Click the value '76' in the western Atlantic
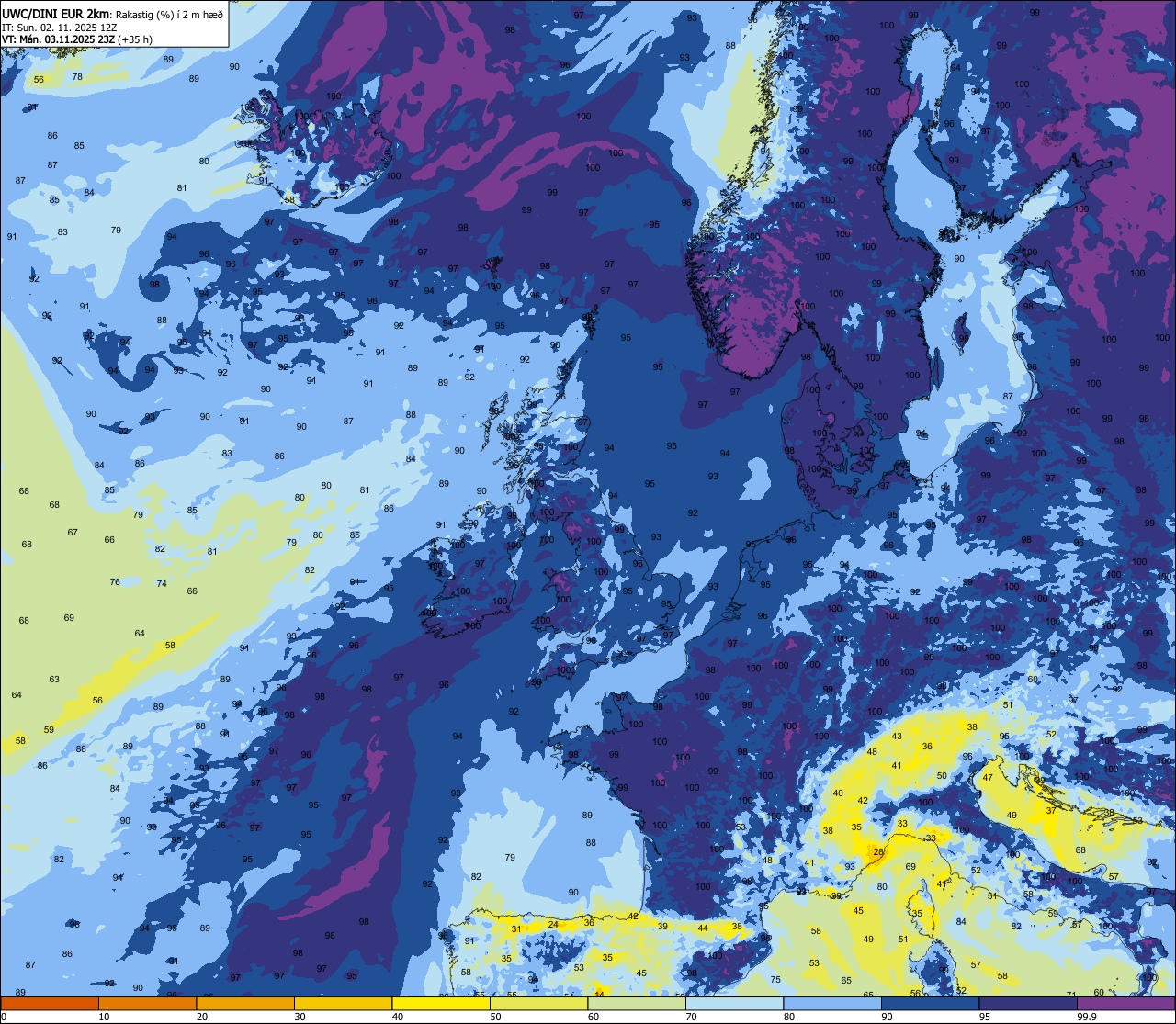 115,581
